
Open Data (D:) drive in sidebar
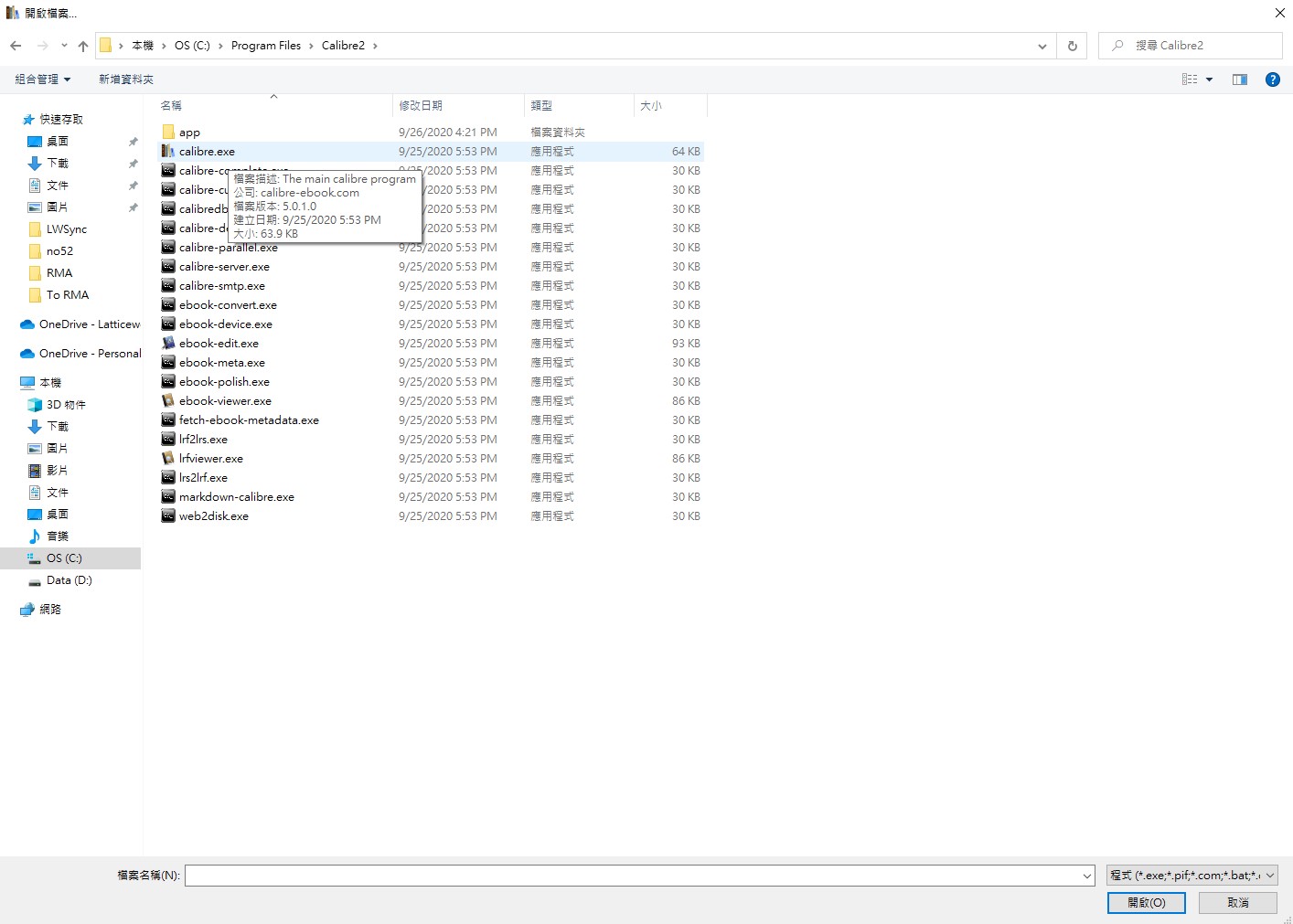click(x=69, y=580)
